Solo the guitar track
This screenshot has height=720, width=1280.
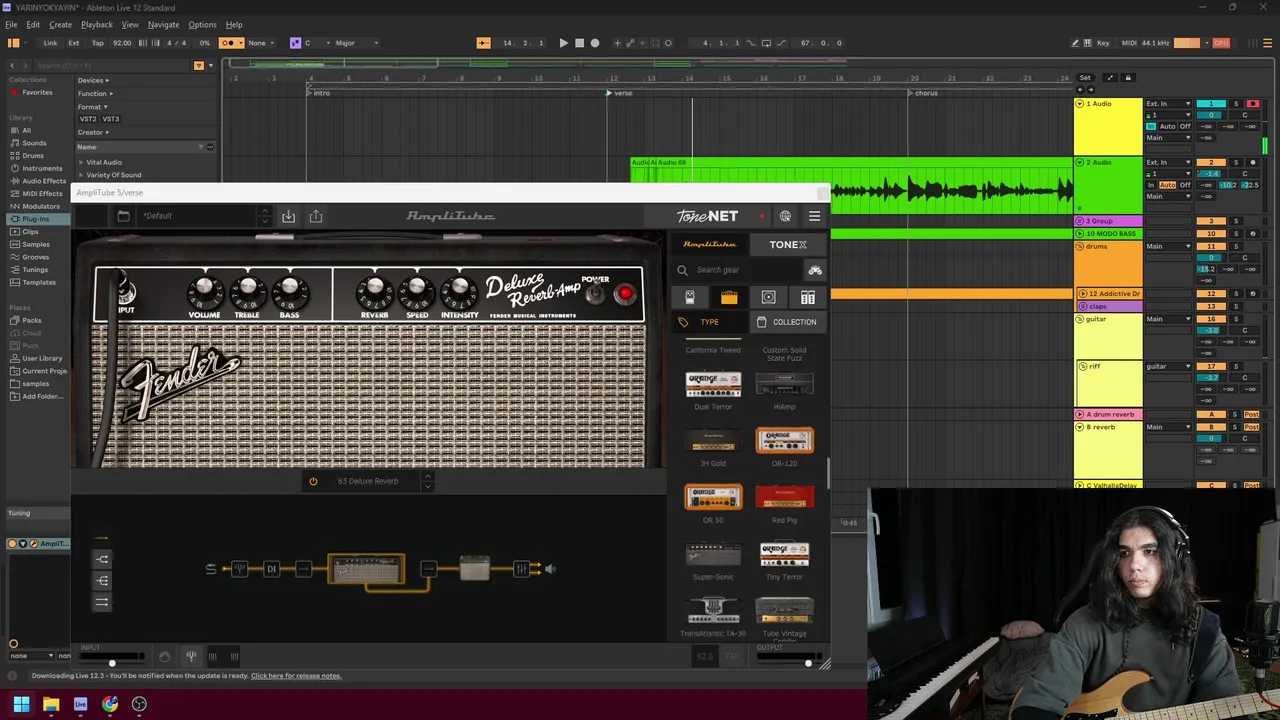click(x=1236, y=319)
